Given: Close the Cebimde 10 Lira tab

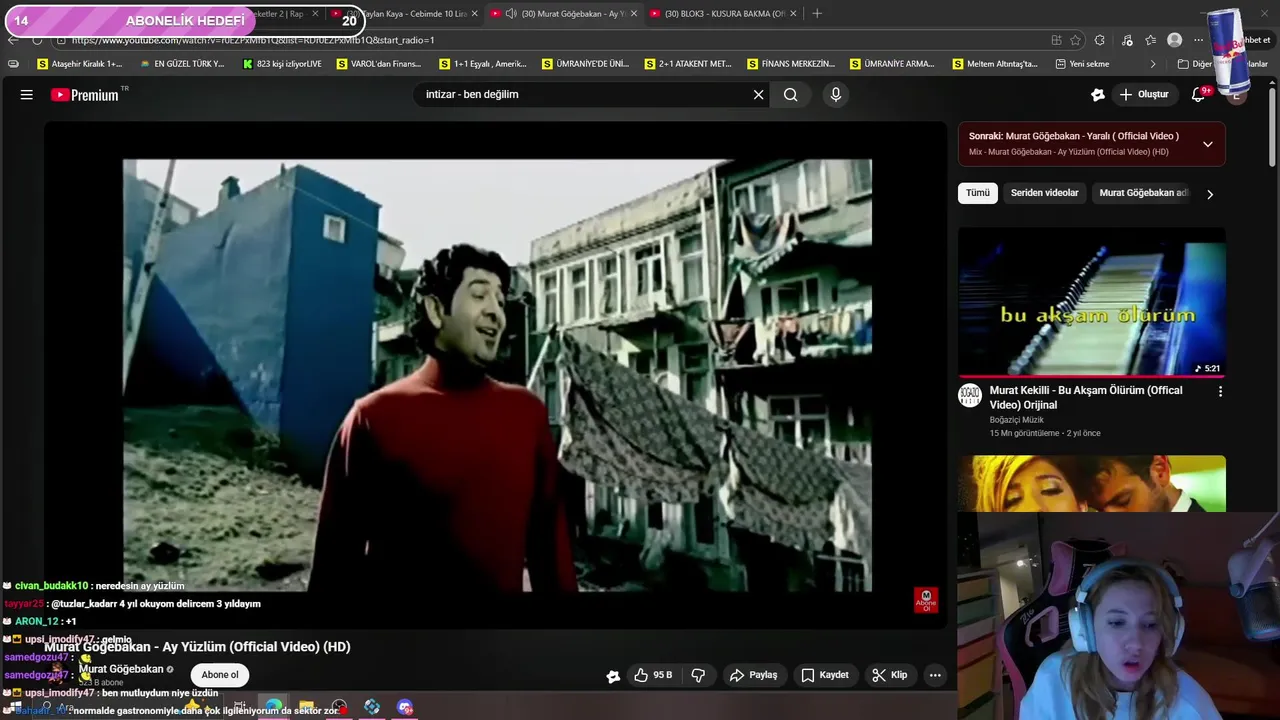Looking at the screenshot, I should tap(475, 13).
